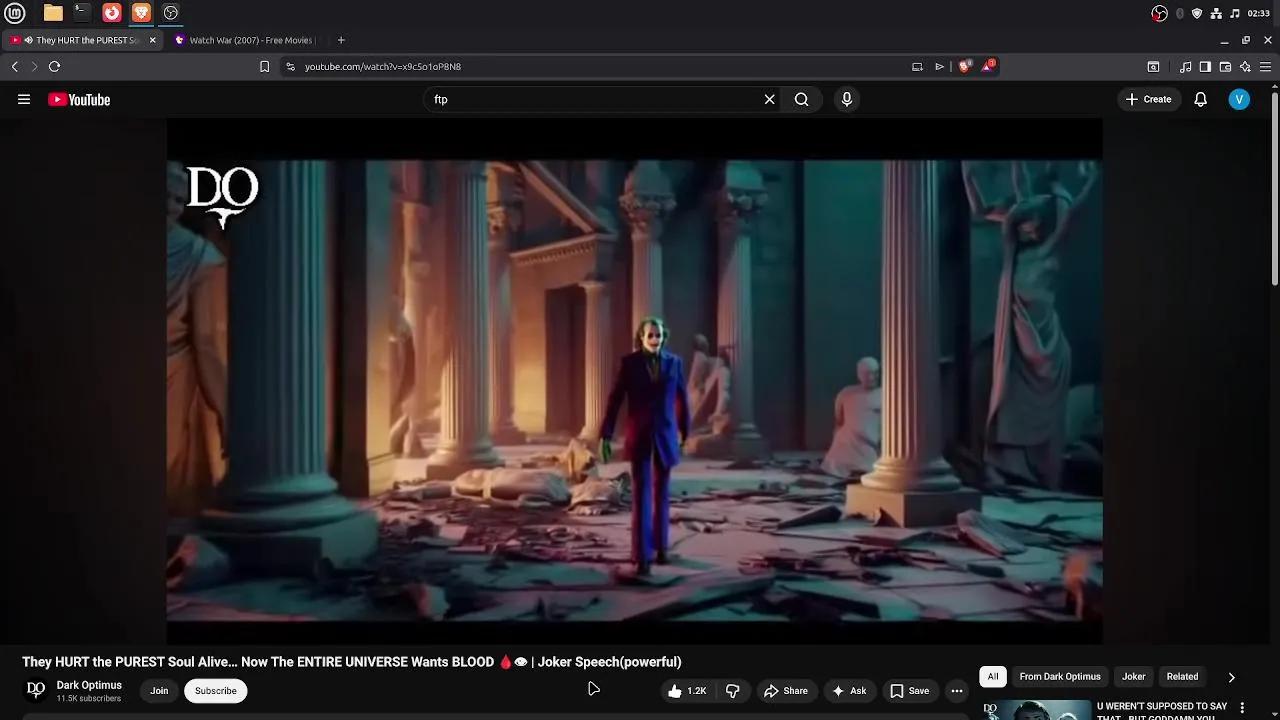The image size is (1280, 720).
Task: Open options menu for the suggested video
Action: point(1242,708)
